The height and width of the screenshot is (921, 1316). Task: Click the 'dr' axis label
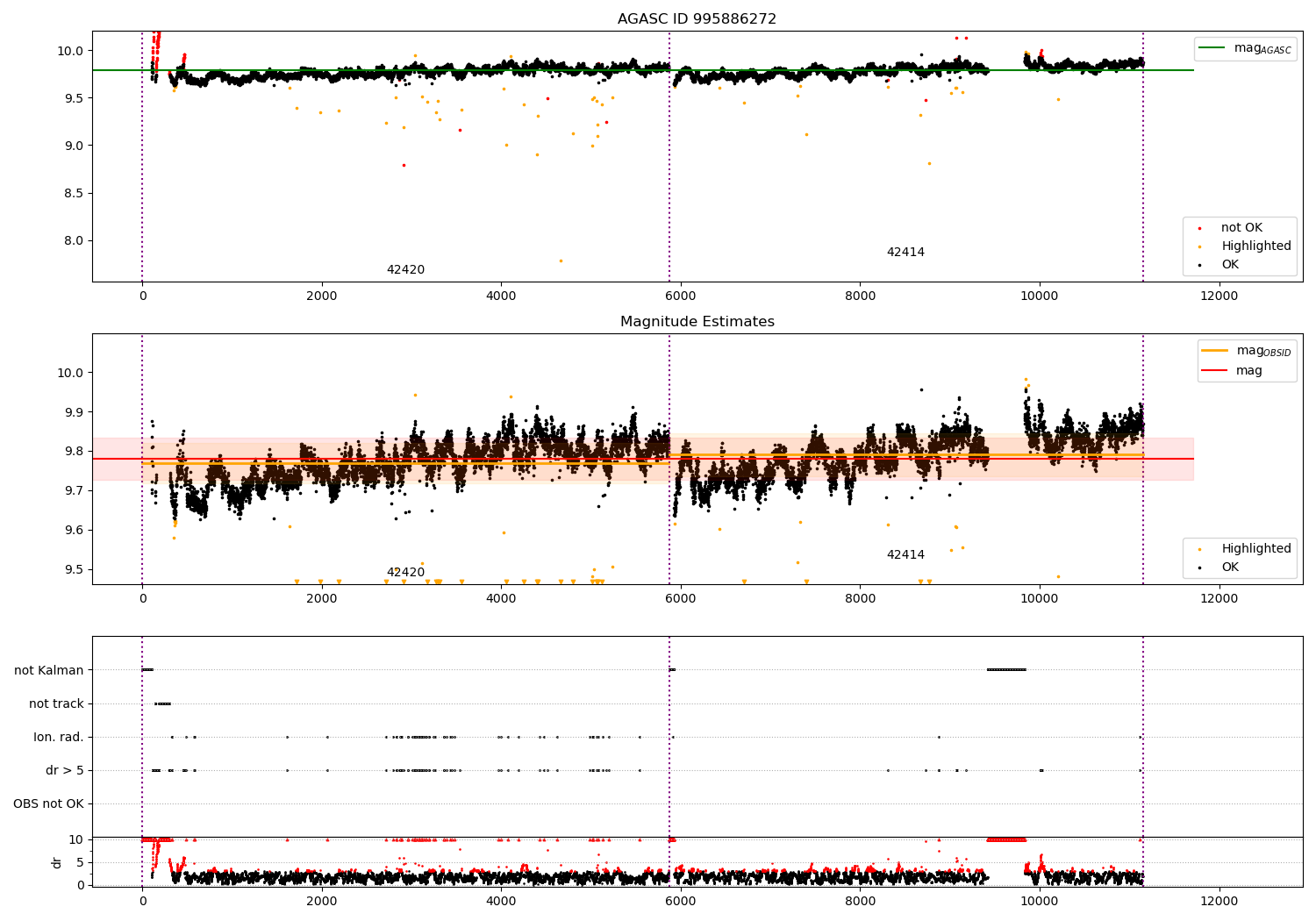click(57, 862)
